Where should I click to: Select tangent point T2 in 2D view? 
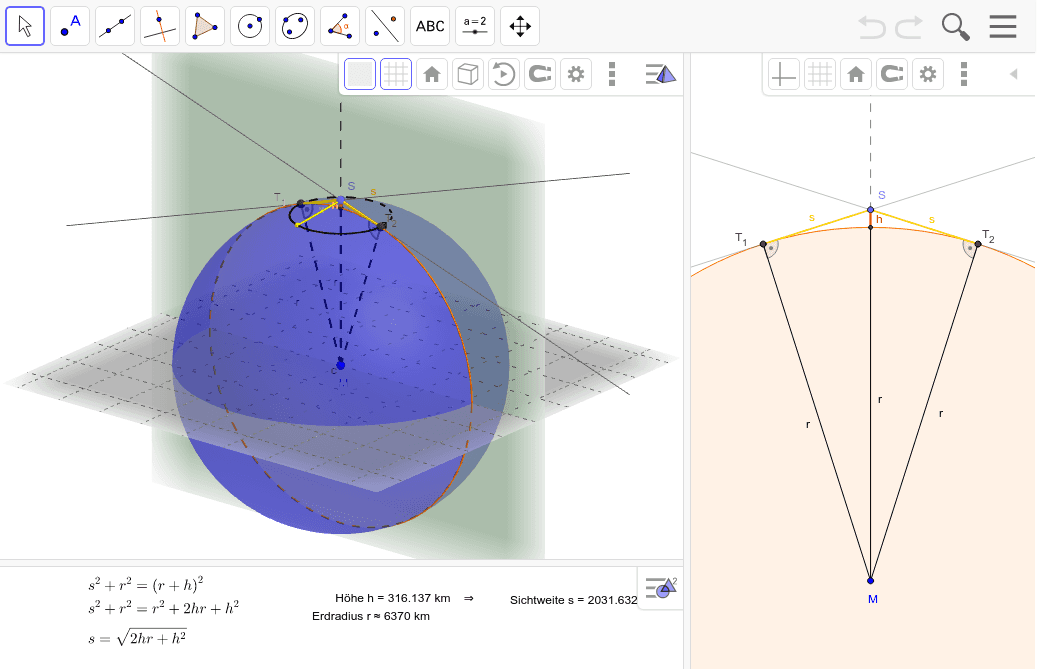click(x=978, y=244)
